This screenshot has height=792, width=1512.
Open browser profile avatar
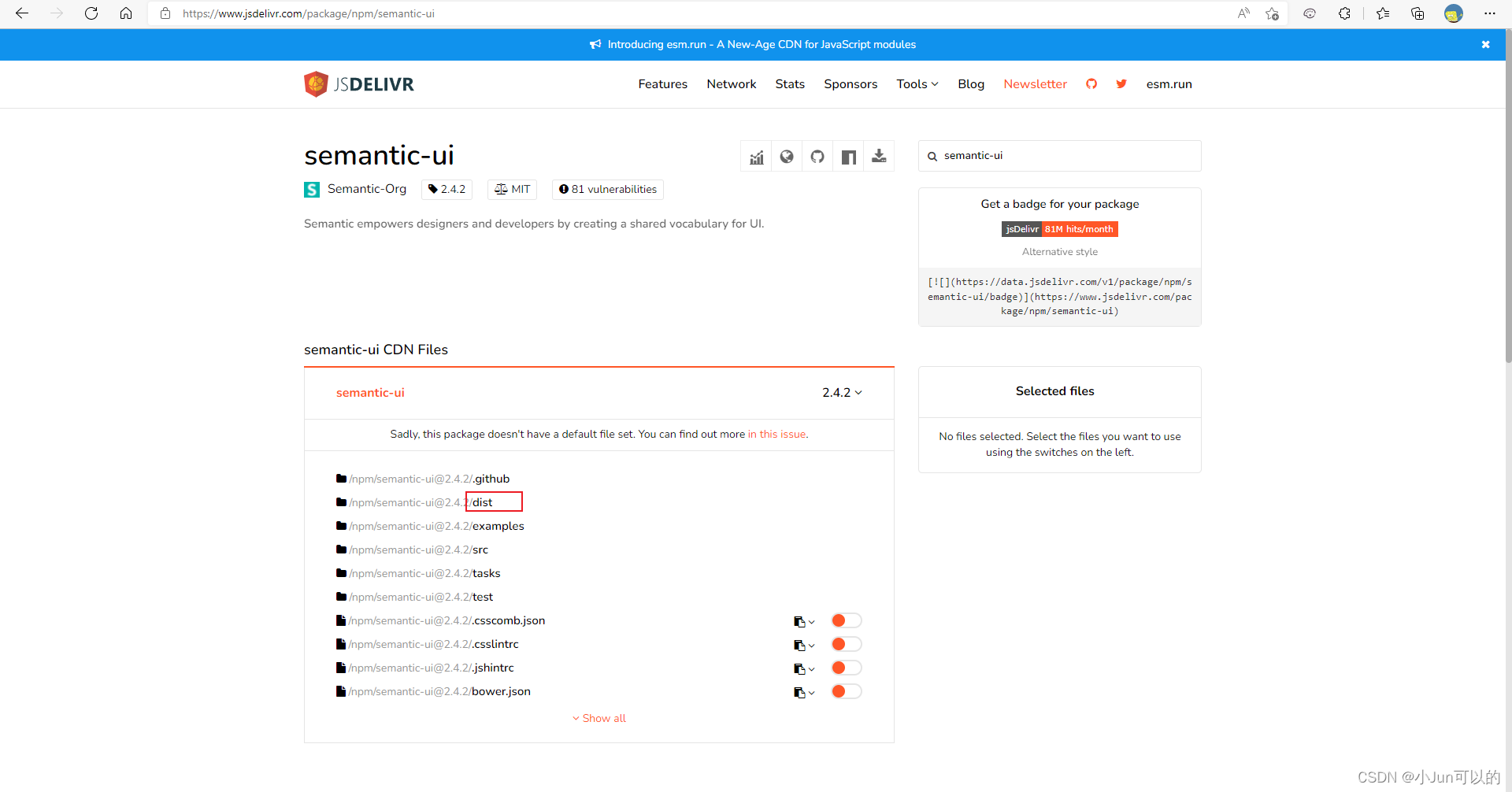tap(1454, 13)
